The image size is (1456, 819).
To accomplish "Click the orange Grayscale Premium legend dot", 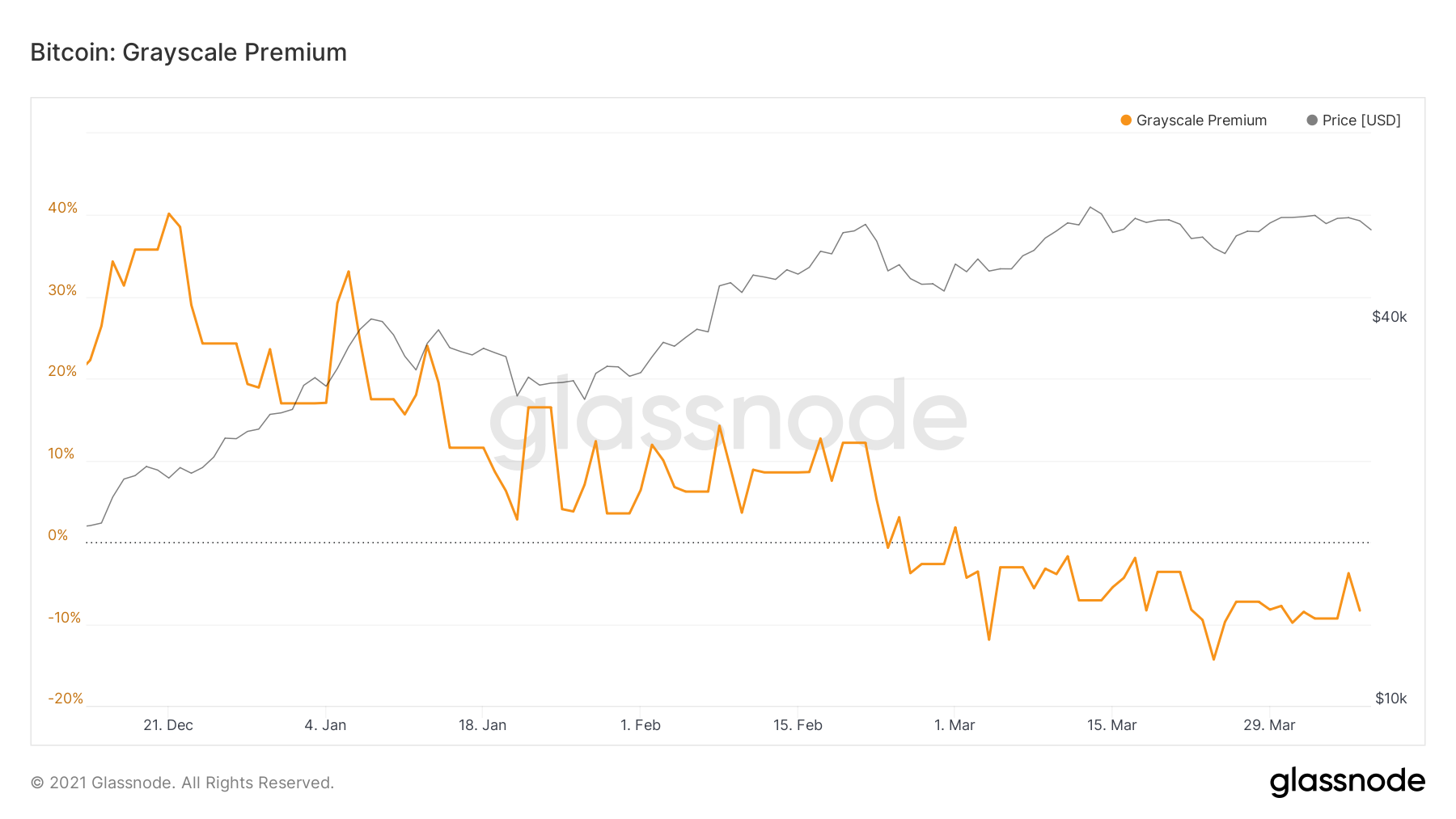I will (1126, 120).
